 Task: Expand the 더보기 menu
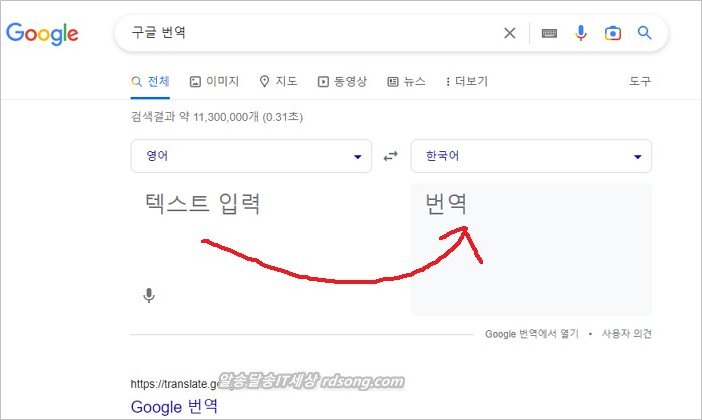467,81
